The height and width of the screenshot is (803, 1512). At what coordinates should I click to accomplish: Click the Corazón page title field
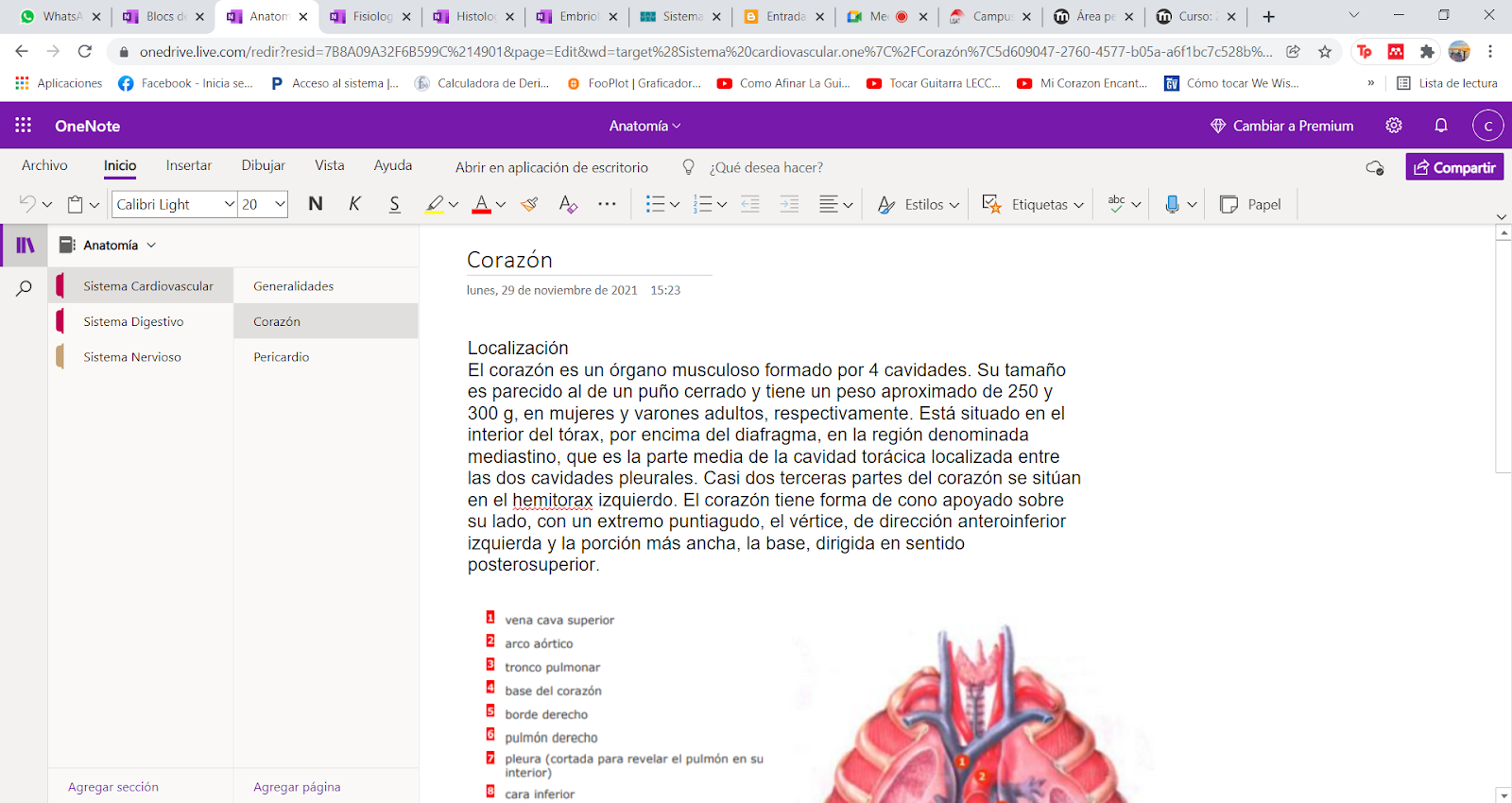pos(589,260)
